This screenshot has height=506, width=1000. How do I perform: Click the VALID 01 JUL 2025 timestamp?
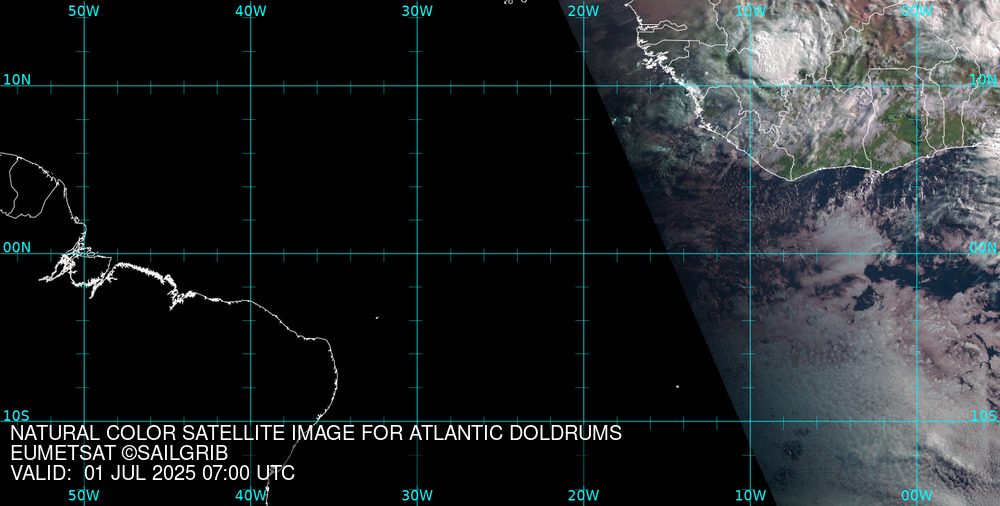click(x=153, y=473)
